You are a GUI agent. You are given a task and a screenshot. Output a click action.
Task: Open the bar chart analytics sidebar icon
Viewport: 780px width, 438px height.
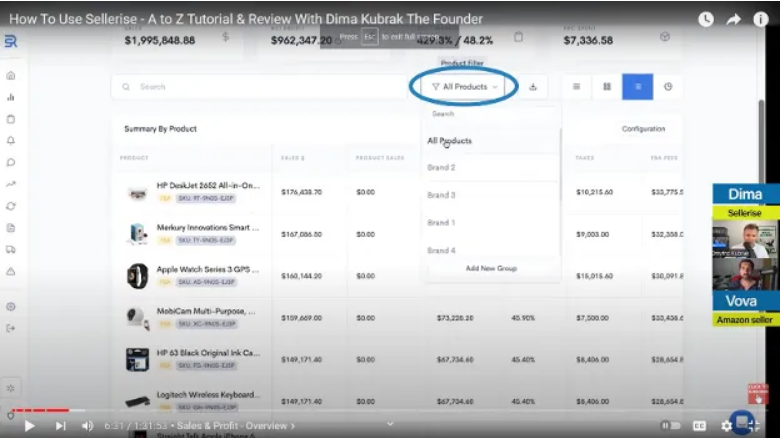point(11,97)
